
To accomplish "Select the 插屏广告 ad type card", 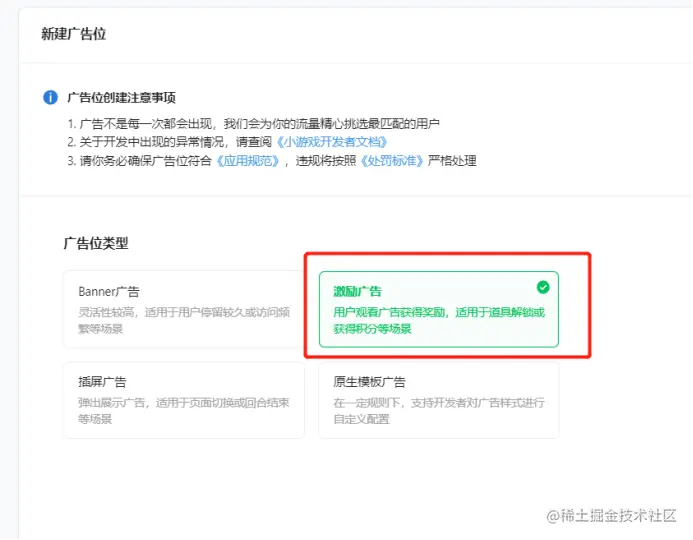I will point(183,400).
